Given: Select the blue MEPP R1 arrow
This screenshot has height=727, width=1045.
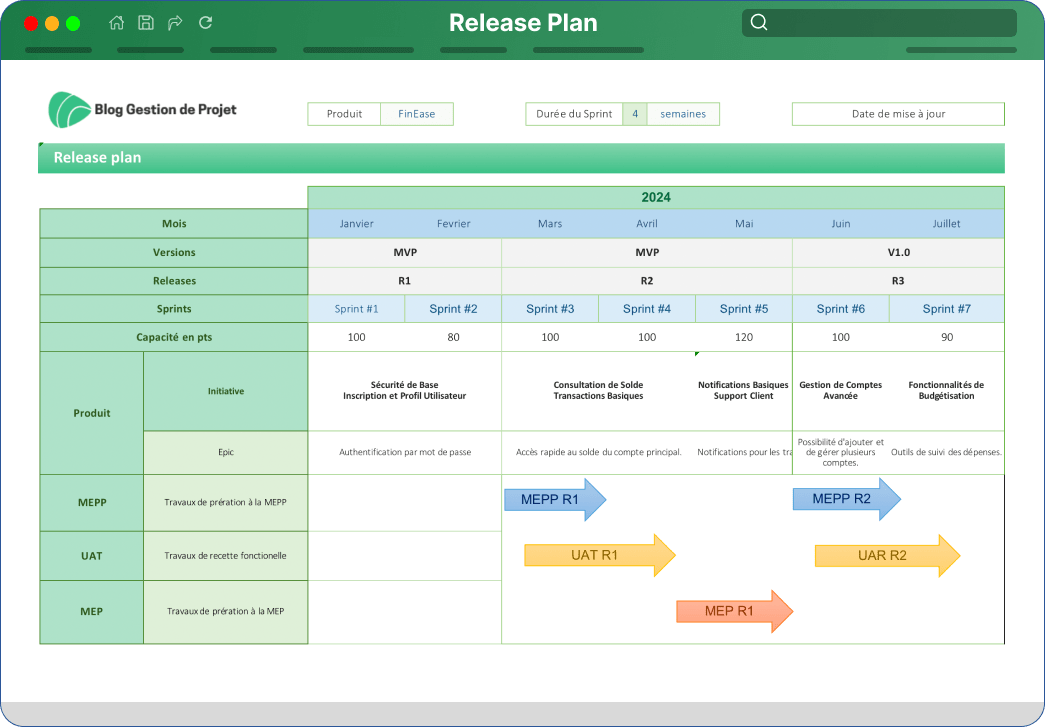Looking at the screenshot, I should [x=555, y=499].
